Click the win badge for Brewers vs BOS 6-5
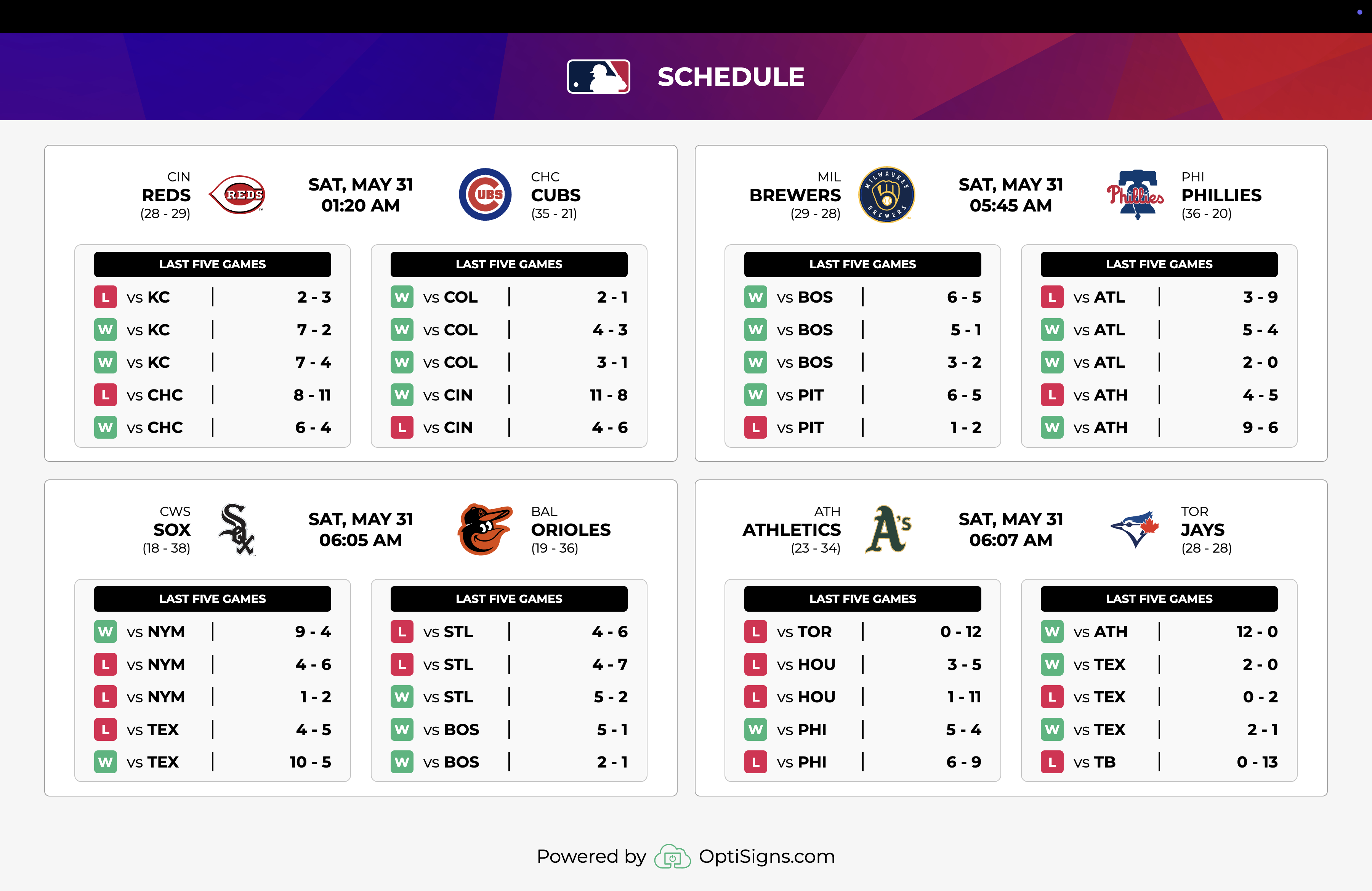 (x=756, y=297)
